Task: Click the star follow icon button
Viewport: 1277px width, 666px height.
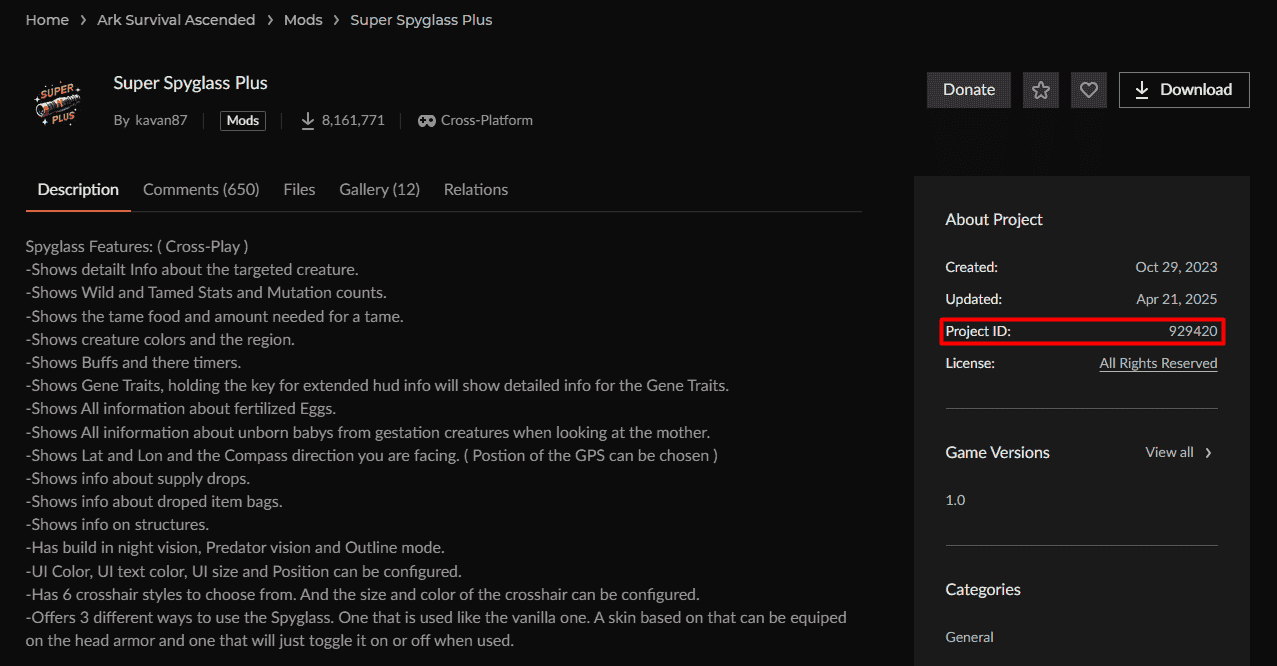Action: pyautogui.click(x=1041, y=90)
